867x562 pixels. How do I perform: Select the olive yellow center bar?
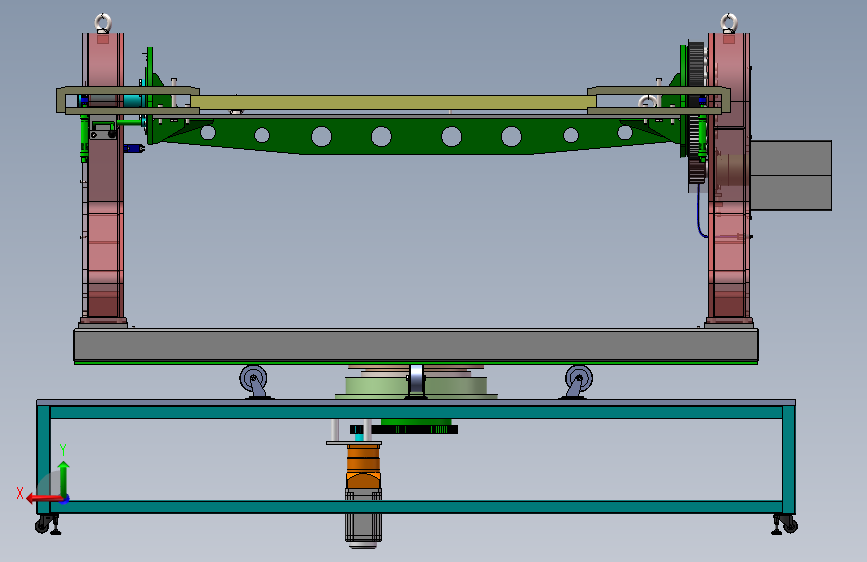(394, 102)
